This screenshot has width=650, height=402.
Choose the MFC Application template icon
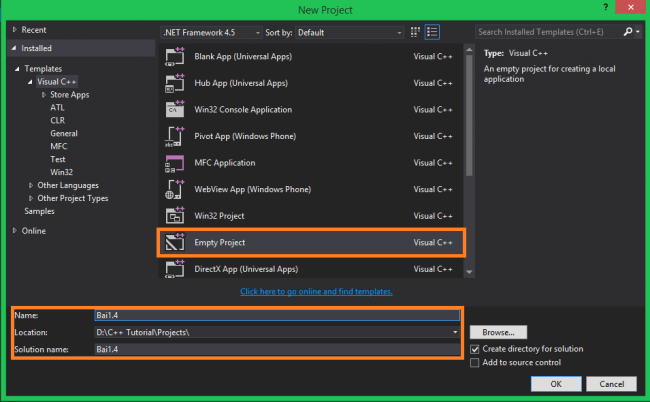[x=175, y=163]
